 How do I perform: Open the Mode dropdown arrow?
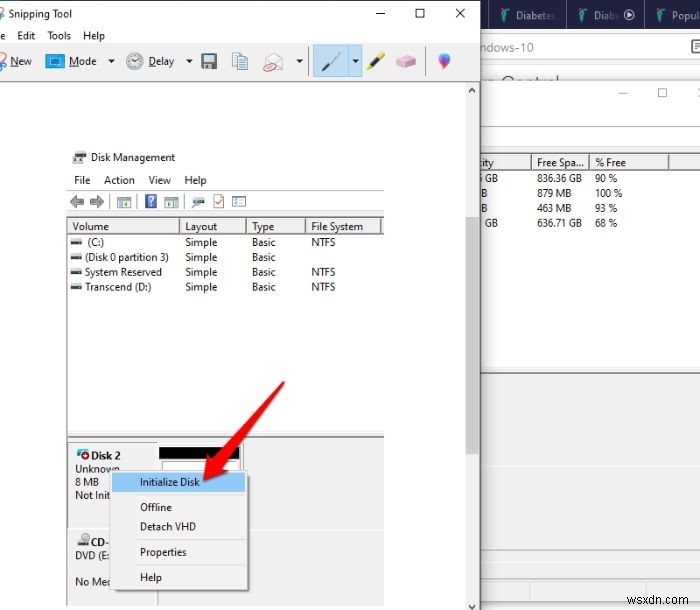click(x=111, y=61)
